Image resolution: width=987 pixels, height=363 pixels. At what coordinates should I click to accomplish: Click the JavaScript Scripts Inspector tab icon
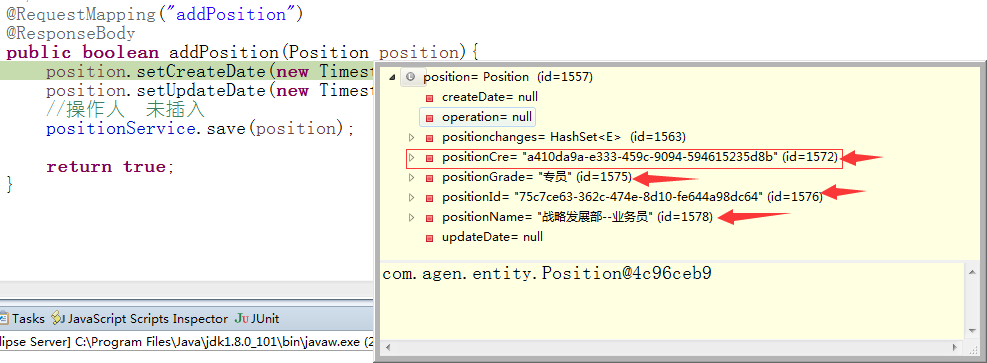[57, 318]
